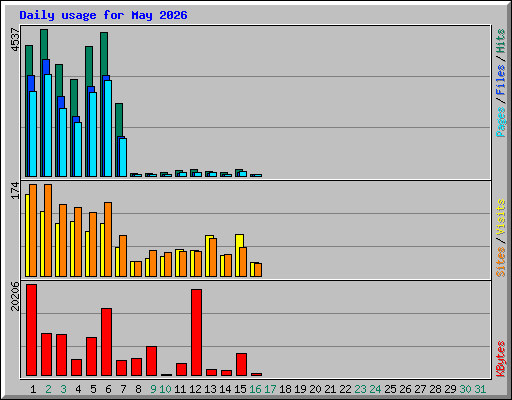The width and height of the screenshot is (512, 400).
Task: Click day 2 on the x-axis
Action: pos(48,389)
